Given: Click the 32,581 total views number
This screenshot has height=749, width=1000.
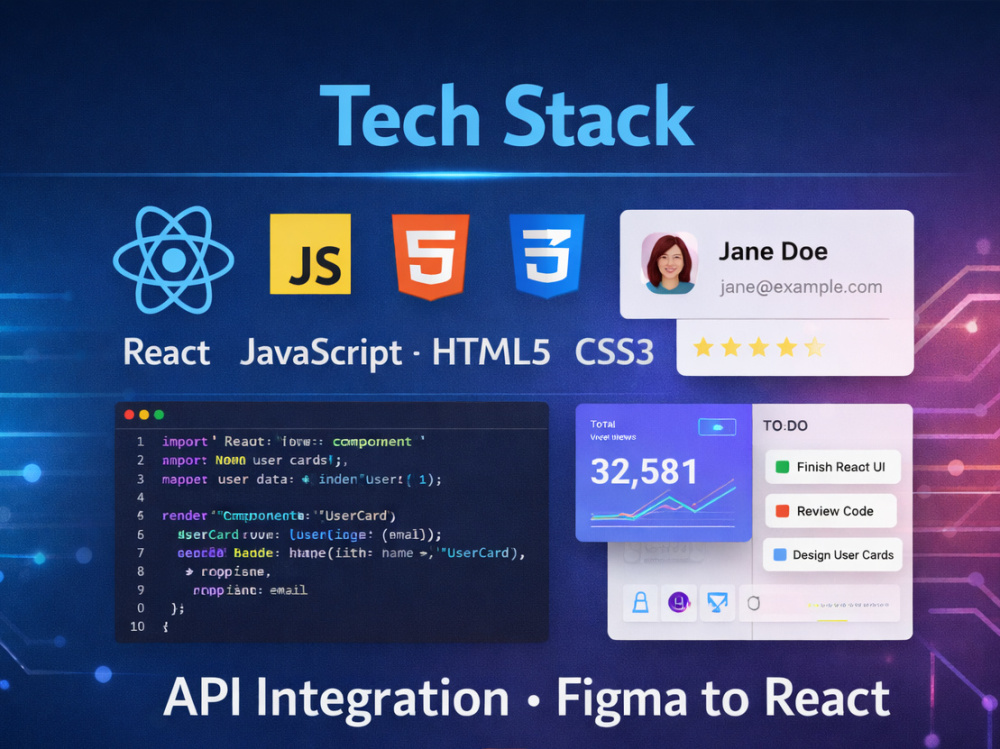Looking at the screenshot, I should point(644,472).
